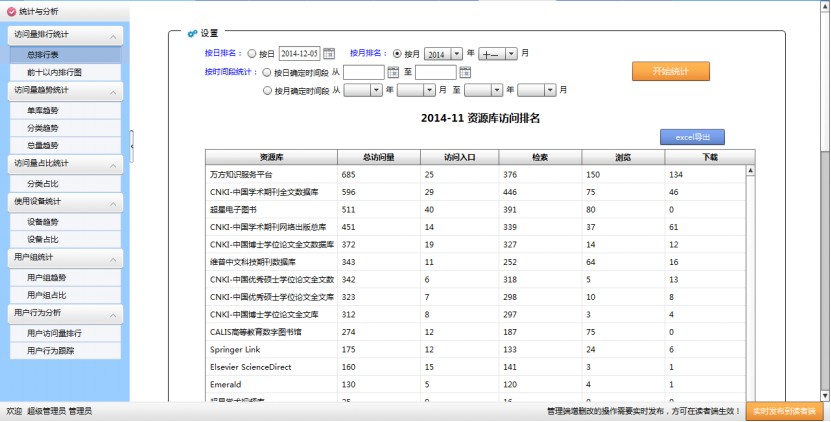Image resolution: width=831 pixels, height=422 pixels.
Task: Collapse the 访问量排行统计 section
Action: 114,36
